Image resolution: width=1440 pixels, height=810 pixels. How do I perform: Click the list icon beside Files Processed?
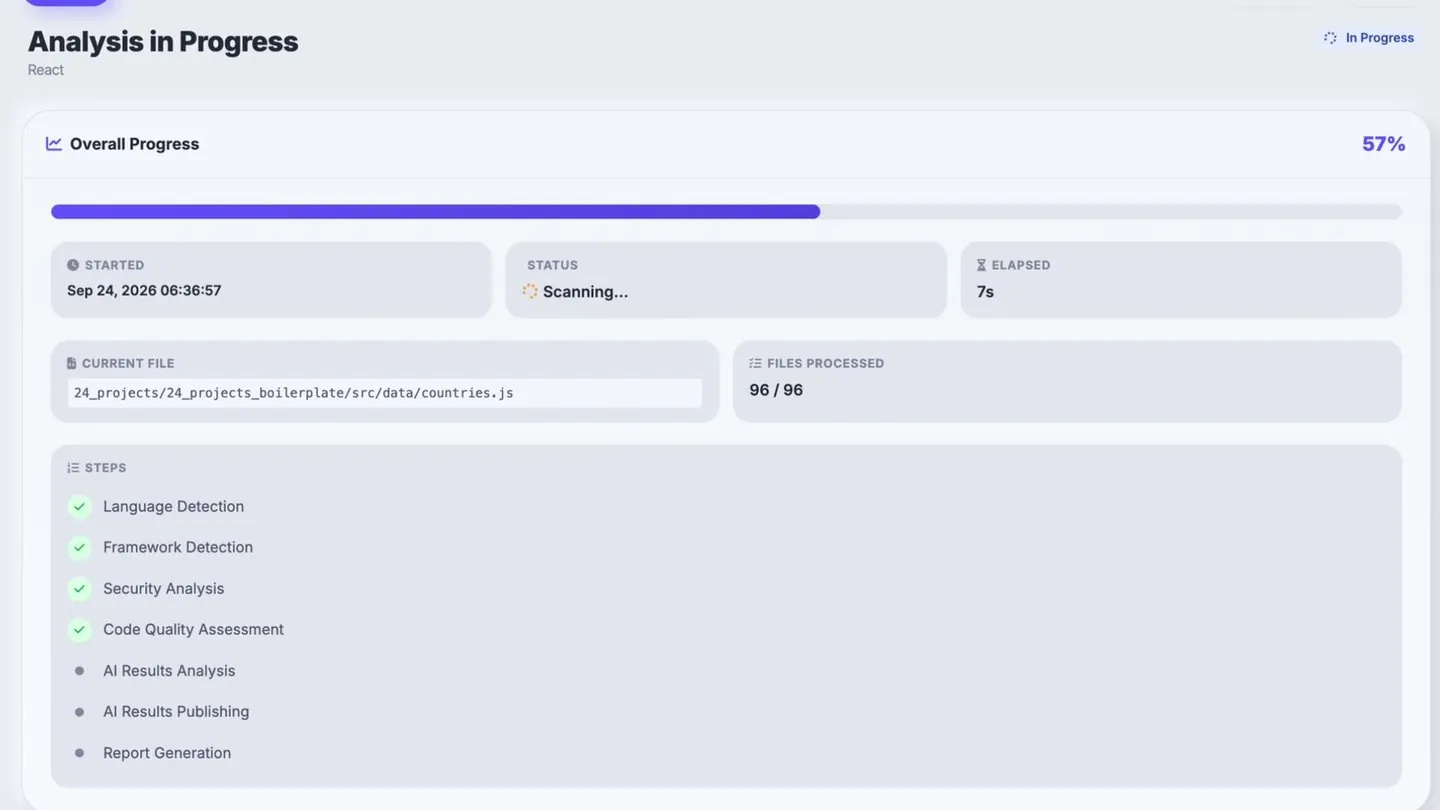(x=755, y=363)
